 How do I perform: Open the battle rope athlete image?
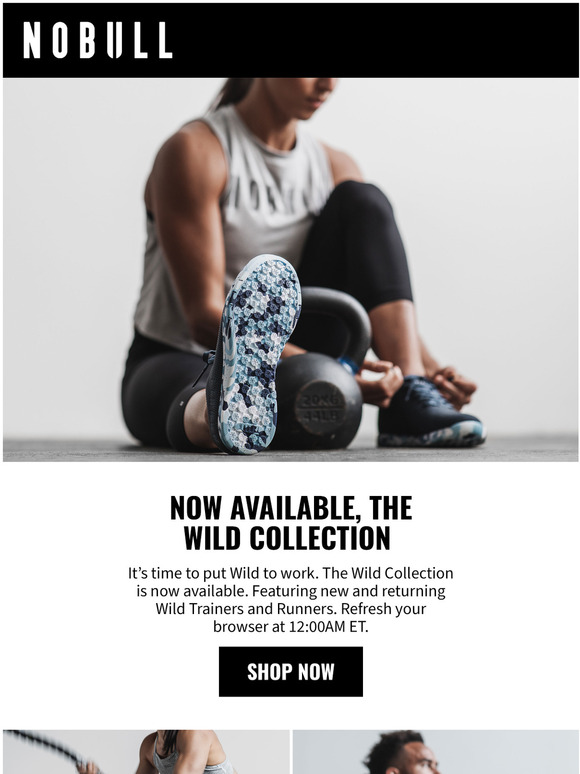click(x=146, y=752)
